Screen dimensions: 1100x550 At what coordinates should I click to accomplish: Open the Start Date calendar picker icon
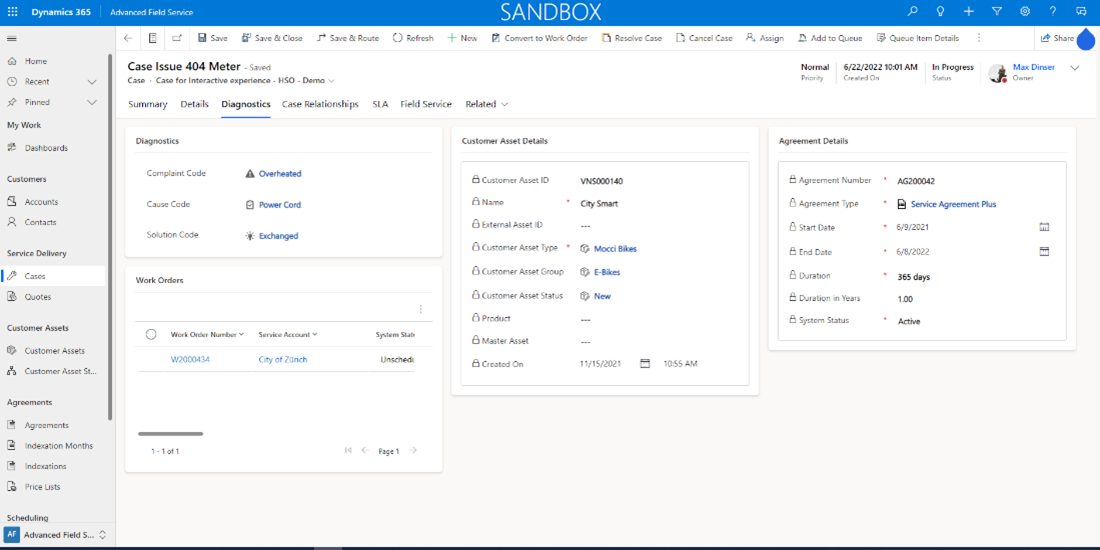pos(1044,227)
